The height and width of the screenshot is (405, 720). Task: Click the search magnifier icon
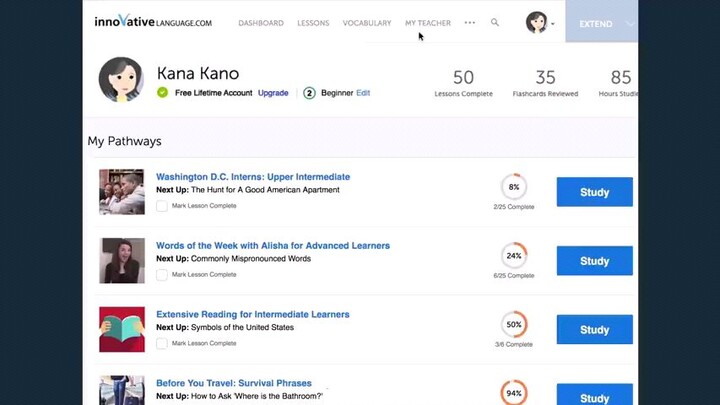click(x=495, y=23)
